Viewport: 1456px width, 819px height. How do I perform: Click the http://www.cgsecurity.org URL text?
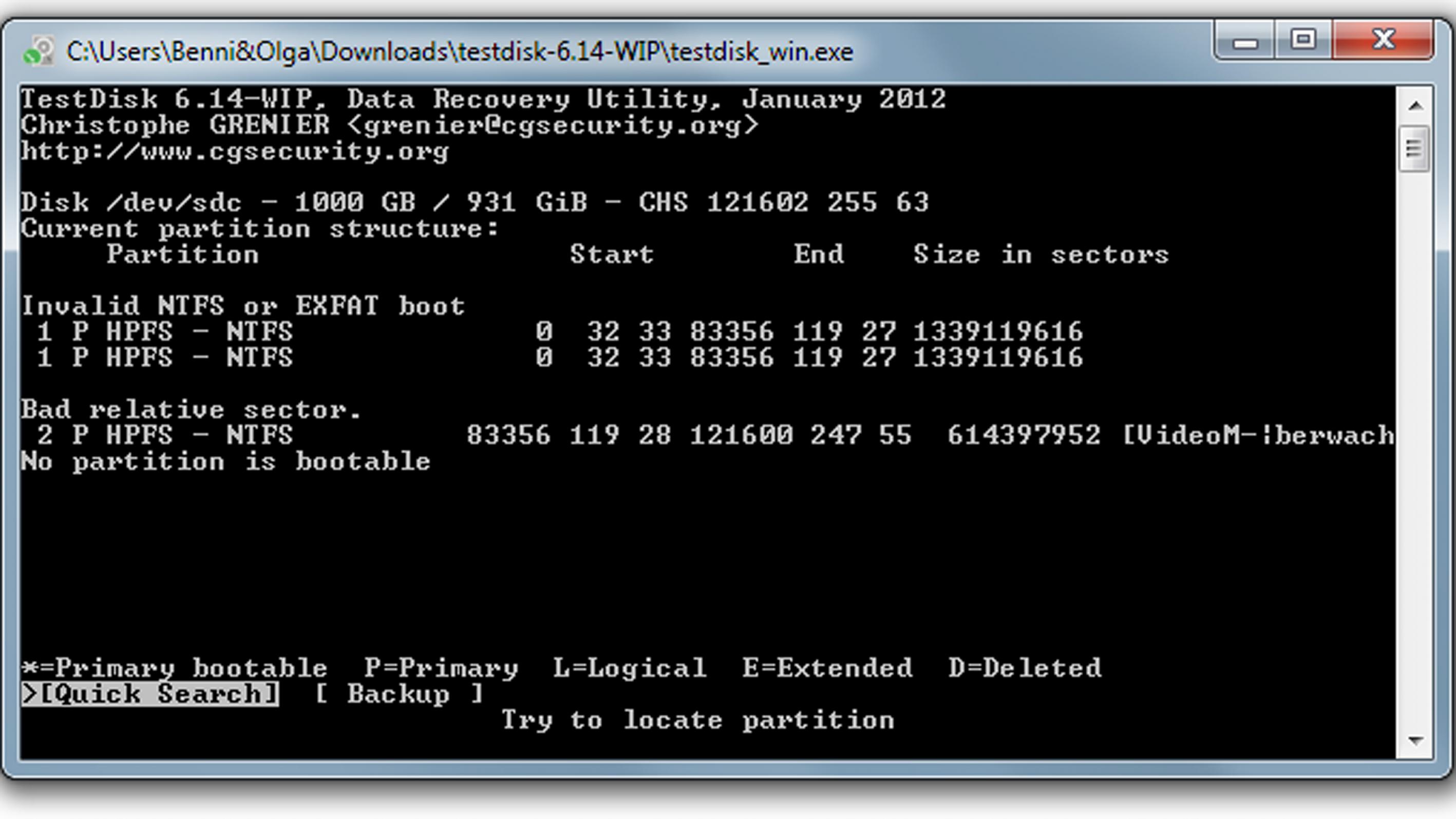(235, 152)
